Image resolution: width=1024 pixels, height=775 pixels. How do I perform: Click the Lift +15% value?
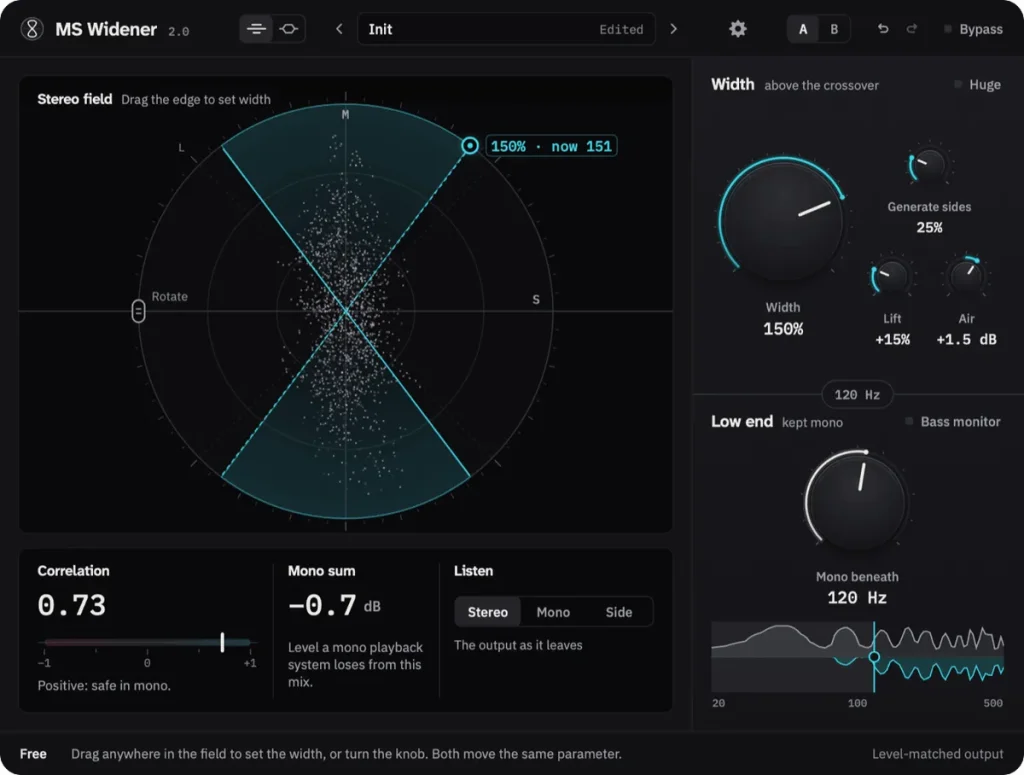[892, 340]
